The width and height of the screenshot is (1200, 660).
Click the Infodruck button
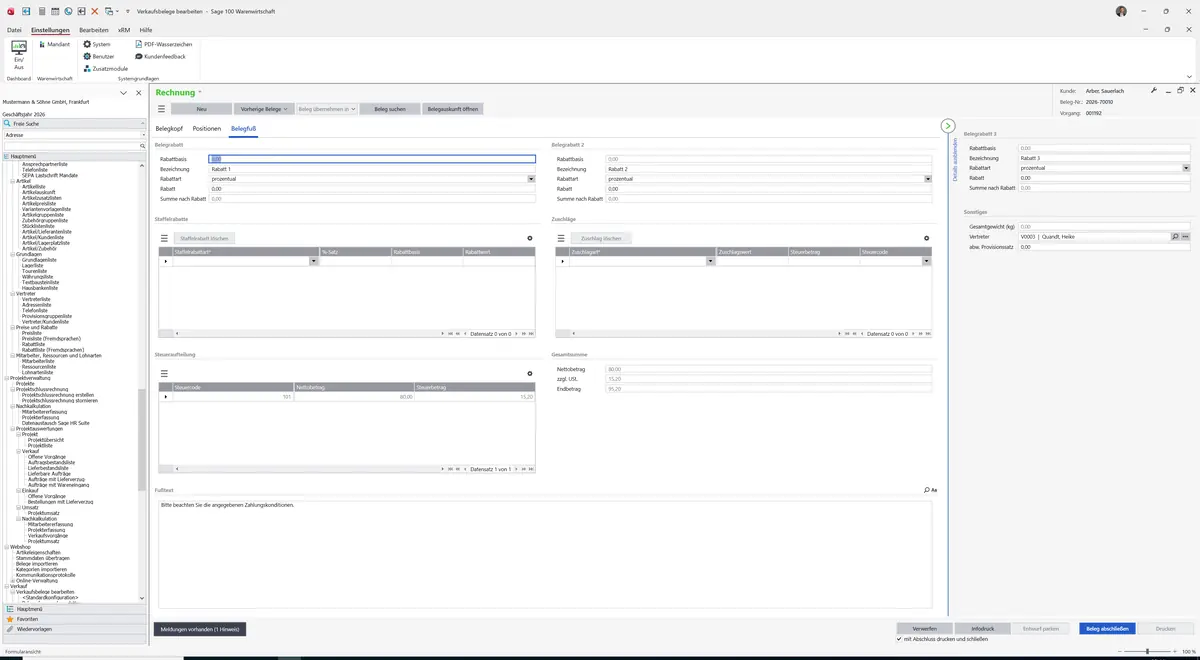pyautogui.click(x=983, y=628)
